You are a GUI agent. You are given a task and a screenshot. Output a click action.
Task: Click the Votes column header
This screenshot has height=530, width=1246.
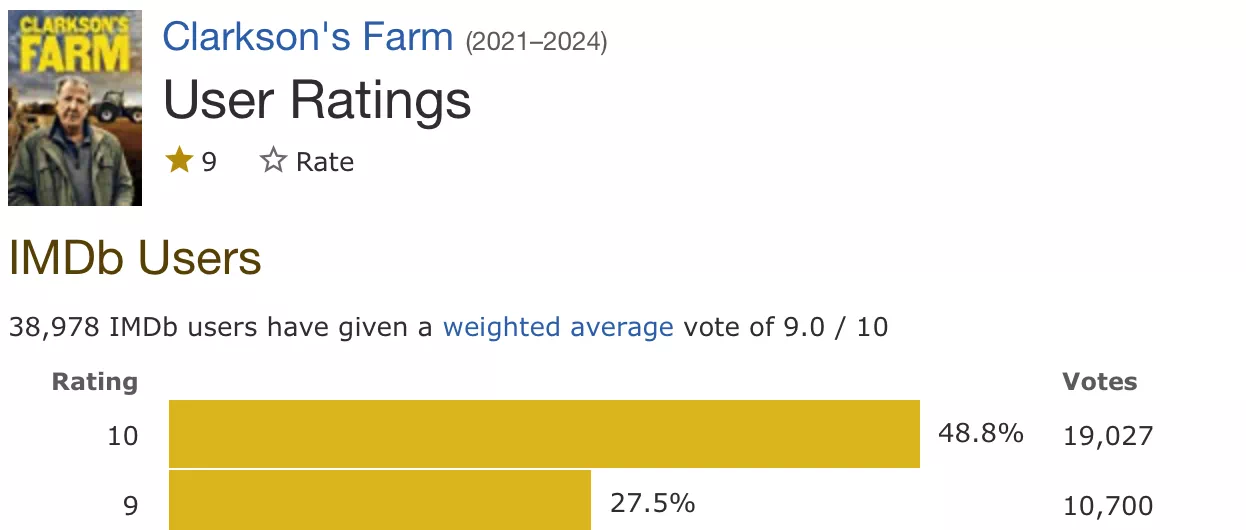[1100, 382]
